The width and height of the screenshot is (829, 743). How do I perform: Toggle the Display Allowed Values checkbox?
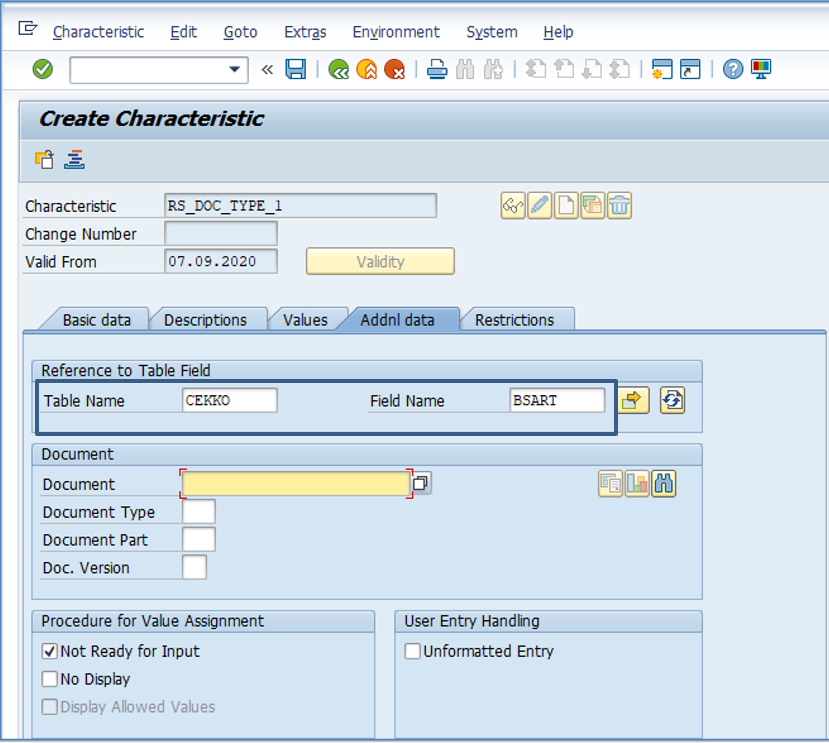50,707
